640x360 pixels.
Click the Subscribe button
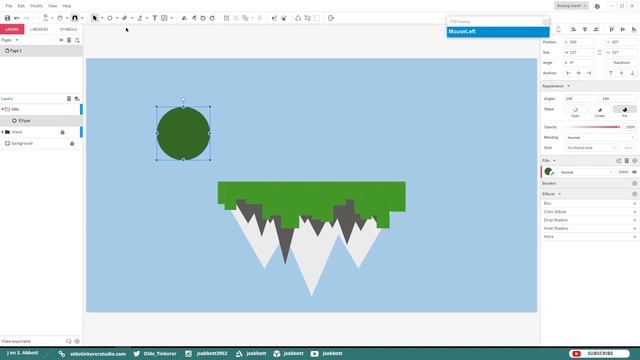coord(599,353)
